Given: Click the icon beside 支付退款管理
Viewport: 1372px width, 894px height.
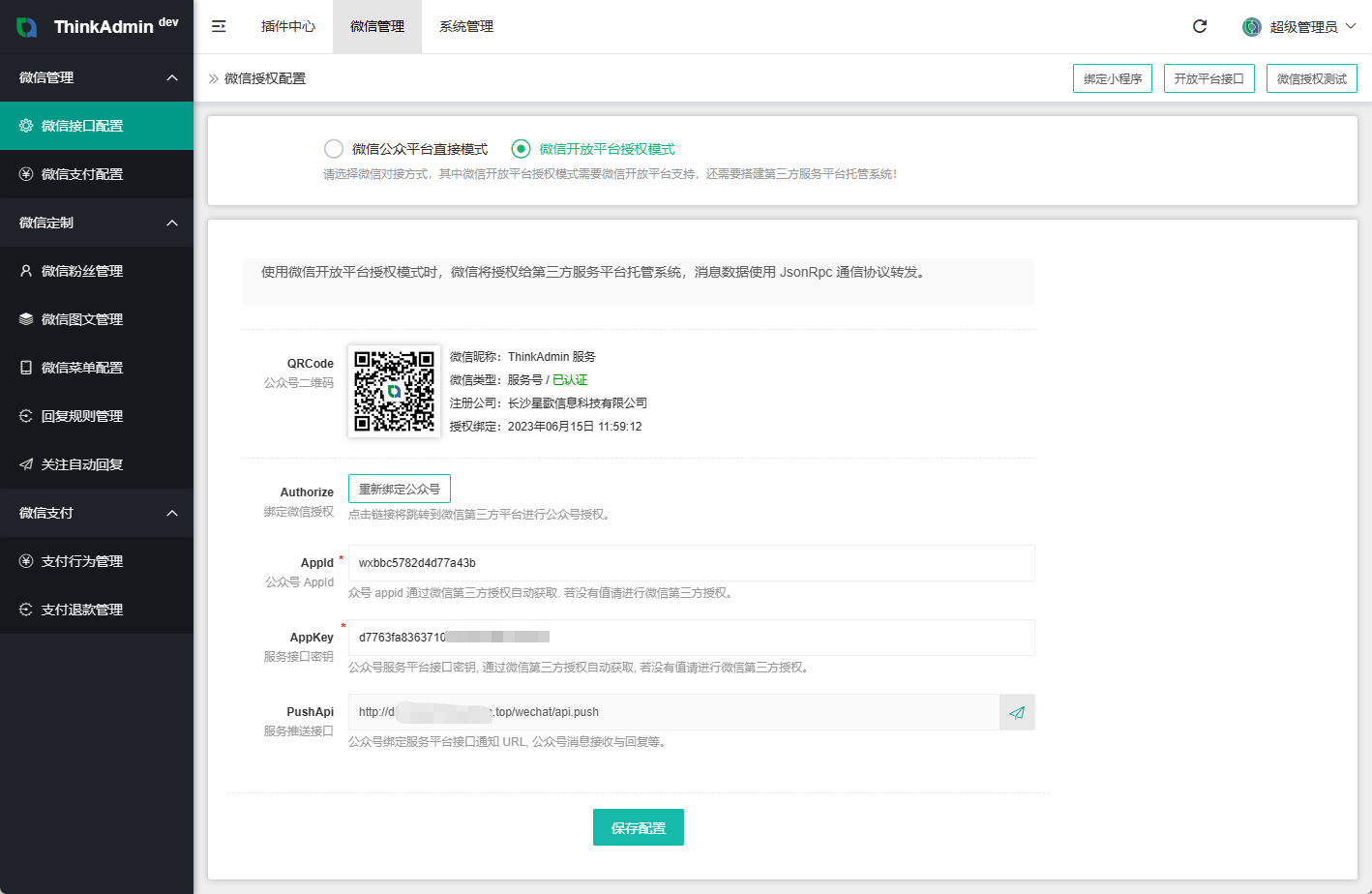Looking at the screenshot, I should tap(26, 610).
